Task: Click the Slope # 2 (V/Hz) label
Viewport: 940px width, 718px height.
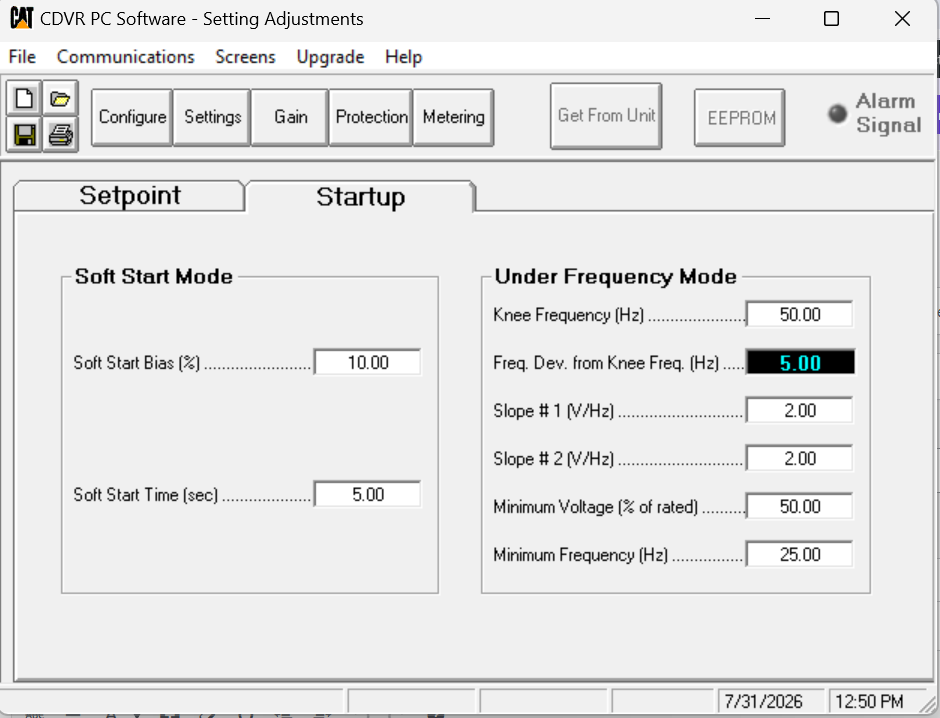Action: 553,458
